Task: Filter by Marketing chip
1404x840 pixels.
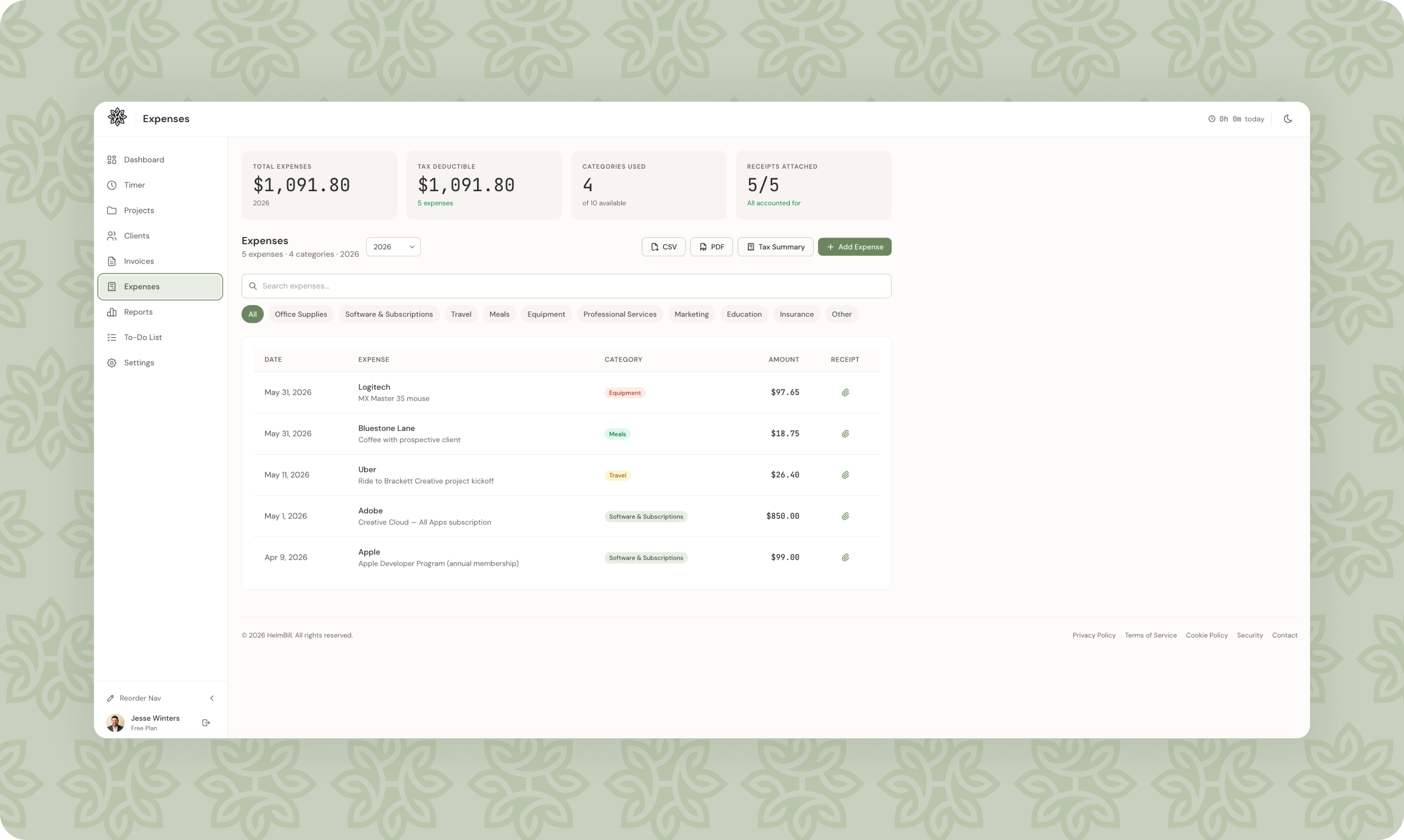Action: click(x=692, y=314)
